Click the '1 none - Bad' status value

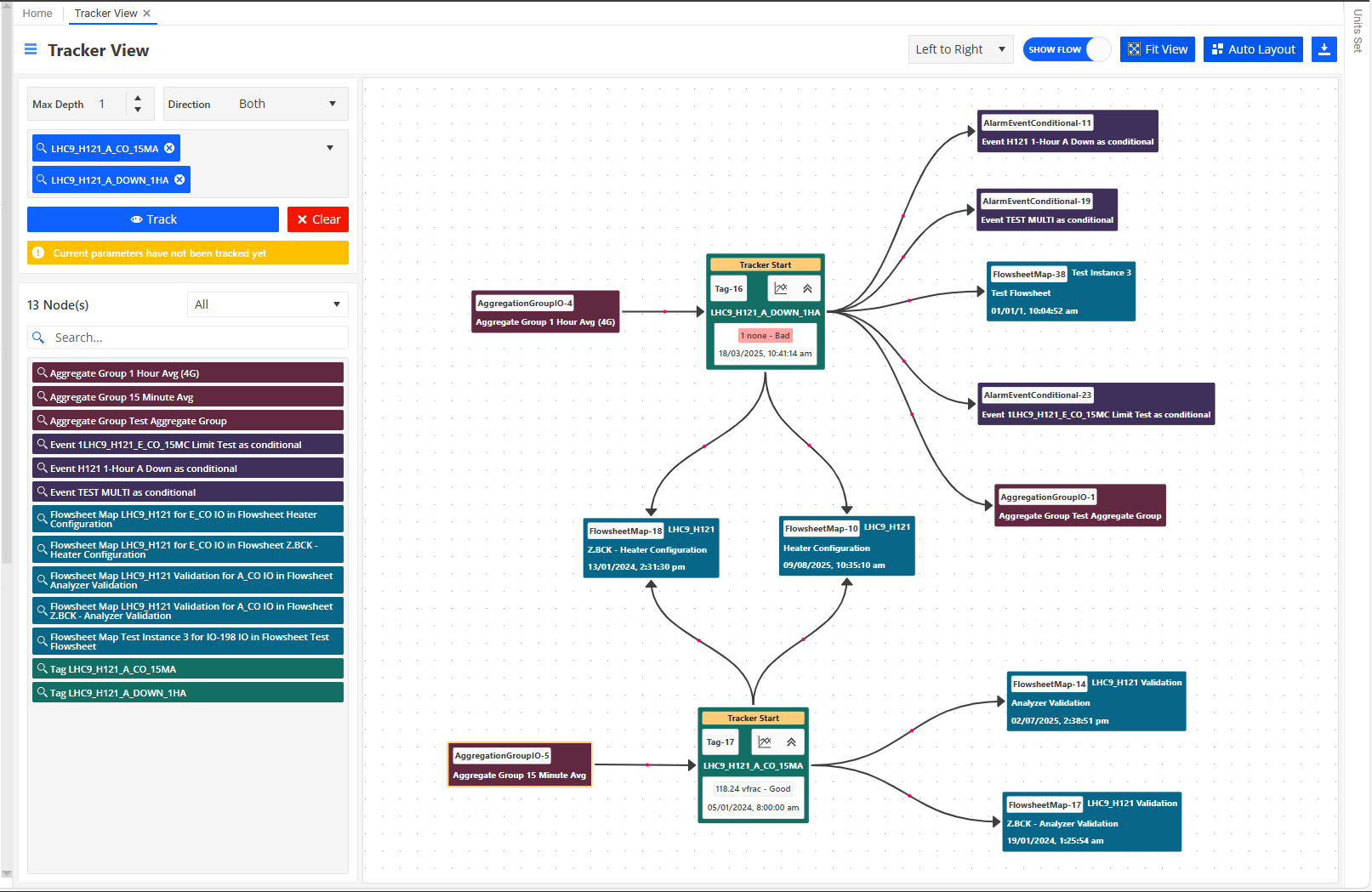pos(766,335)
